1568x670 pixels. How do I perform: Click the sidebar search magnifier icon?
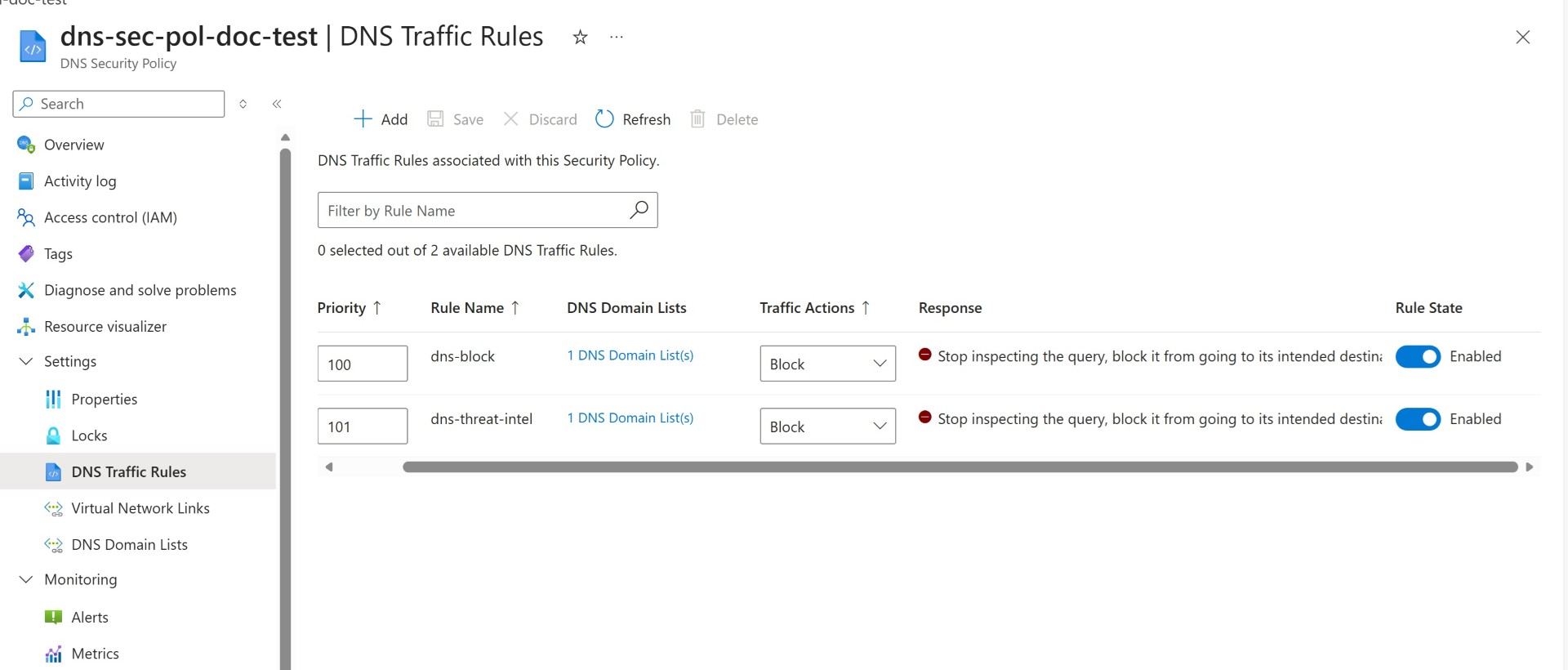[x=27, y=104]
